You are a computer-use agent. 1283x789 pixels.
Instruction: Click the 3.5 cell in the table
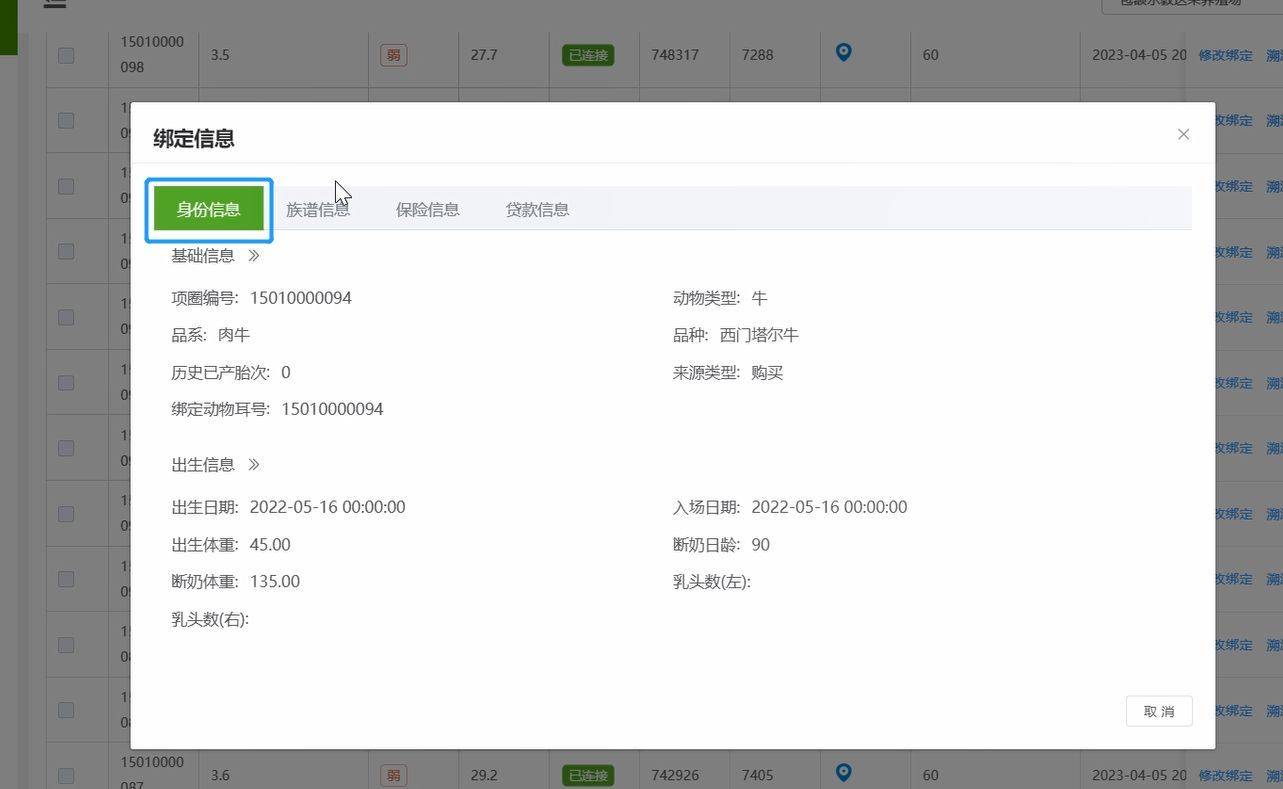(220, 55)
